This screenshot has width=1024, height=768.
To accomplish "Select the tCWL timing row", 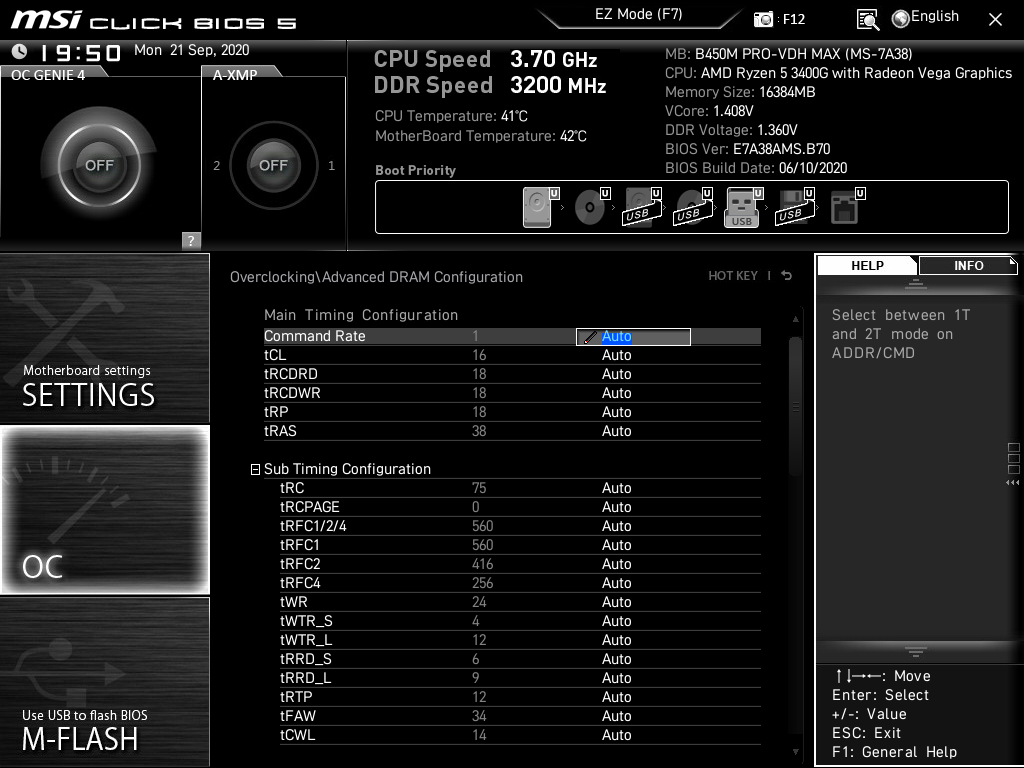I will click(520, 735).
